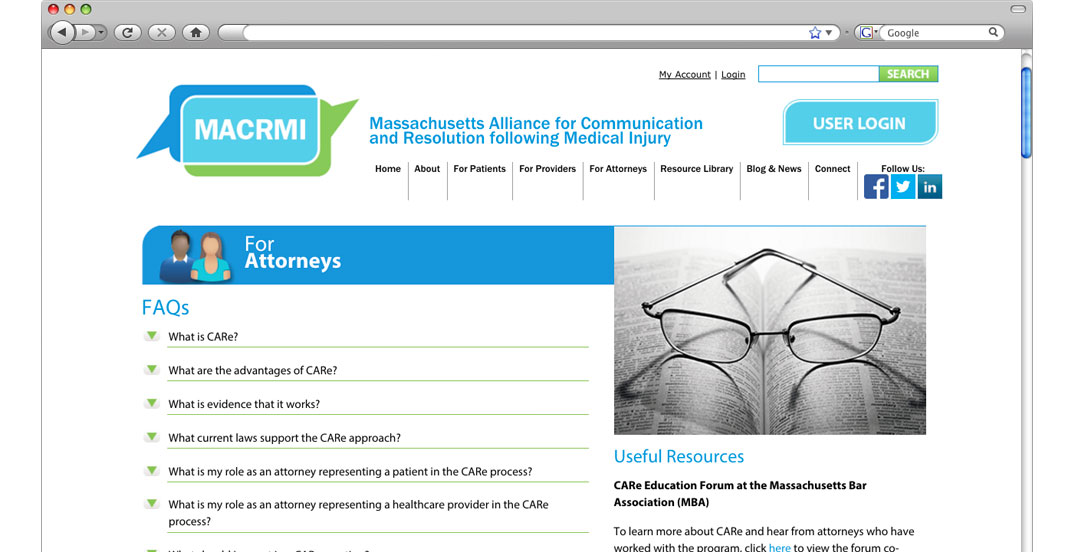Expand arrow beside attorney representing a patient
Viewport: 1068px width, 552px height.
coord(152,471)
